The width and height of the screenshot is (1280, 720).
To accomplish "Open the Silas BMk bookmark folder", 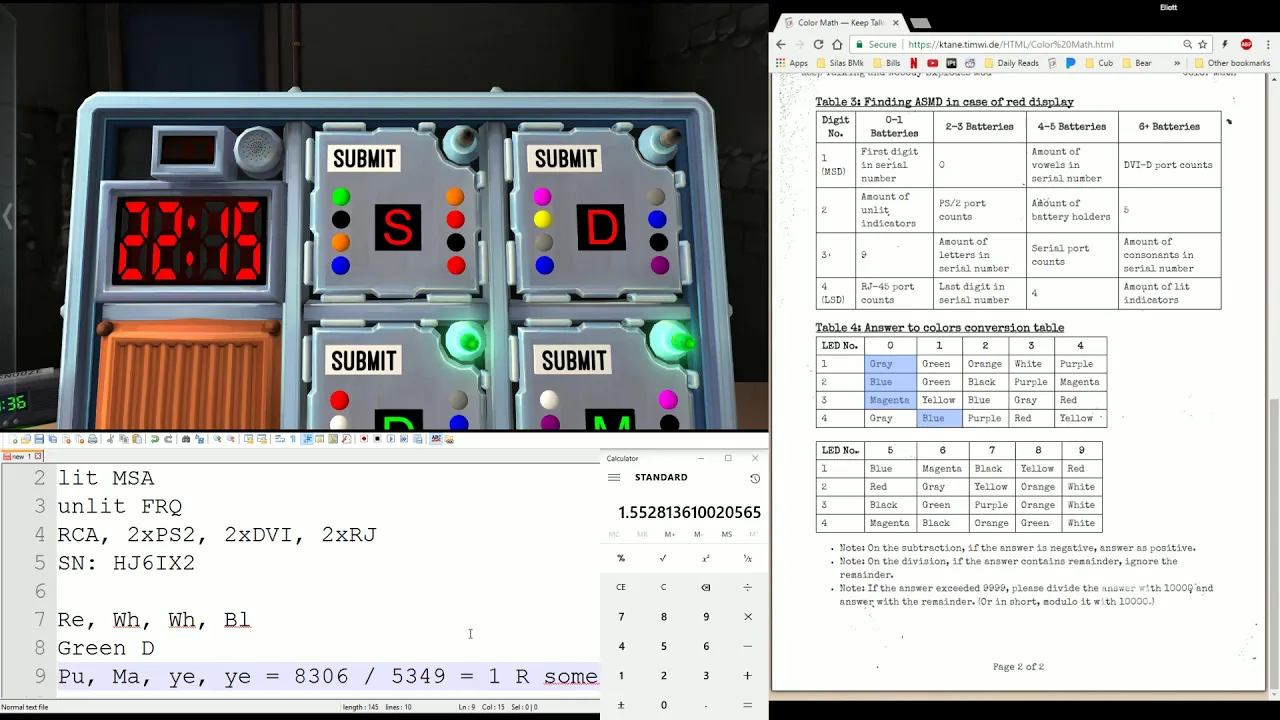I will [x=841, y=63].
